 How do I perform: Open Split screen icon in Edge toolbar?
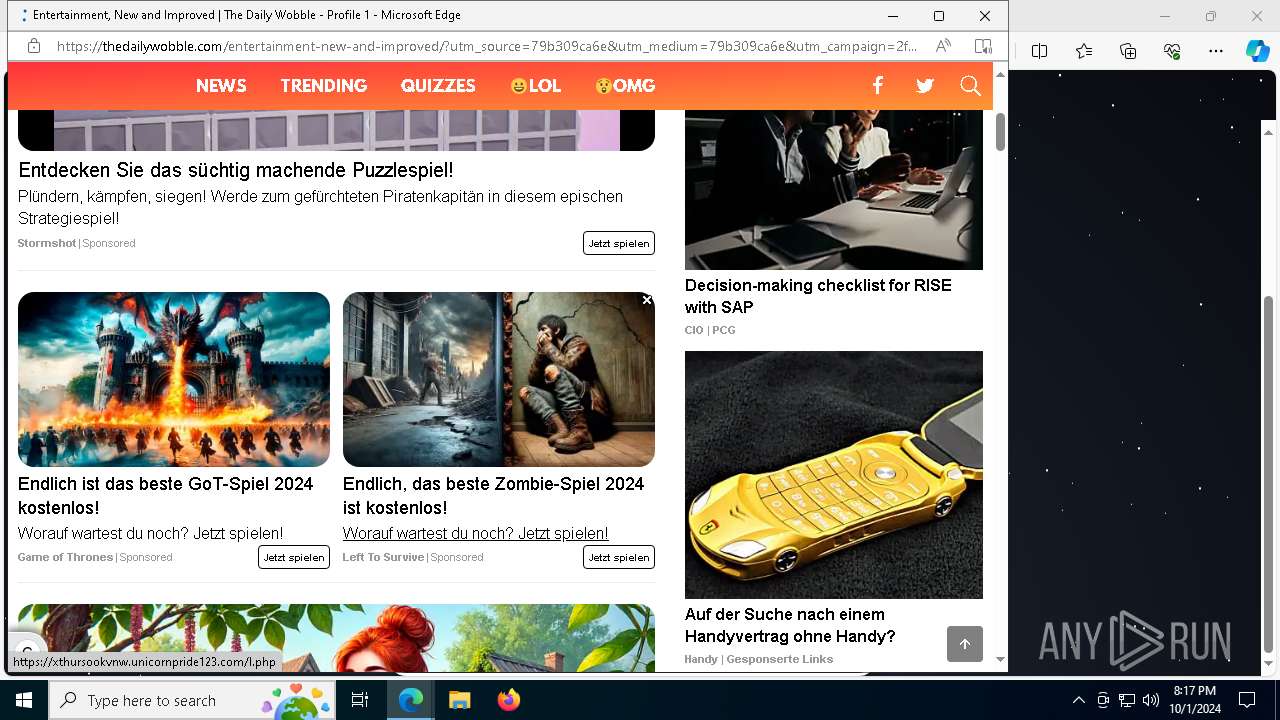coord(1039,51)
